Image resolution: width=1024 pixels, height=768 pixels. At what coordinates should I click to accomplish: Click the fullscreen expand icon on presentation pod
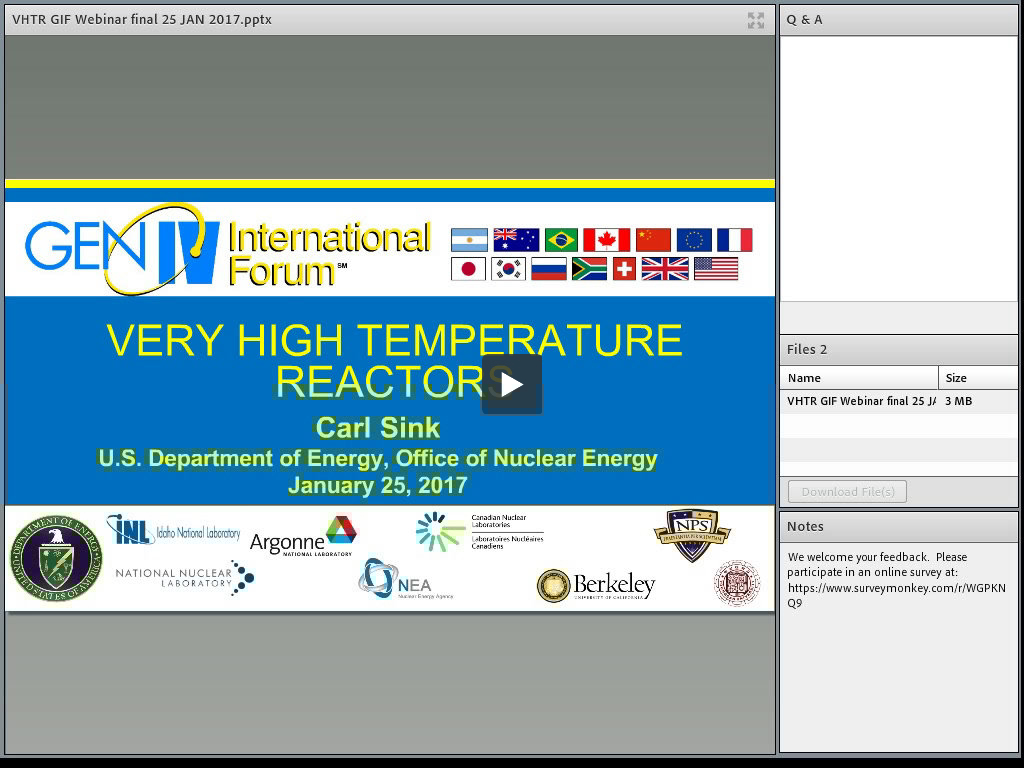[755, 19]
